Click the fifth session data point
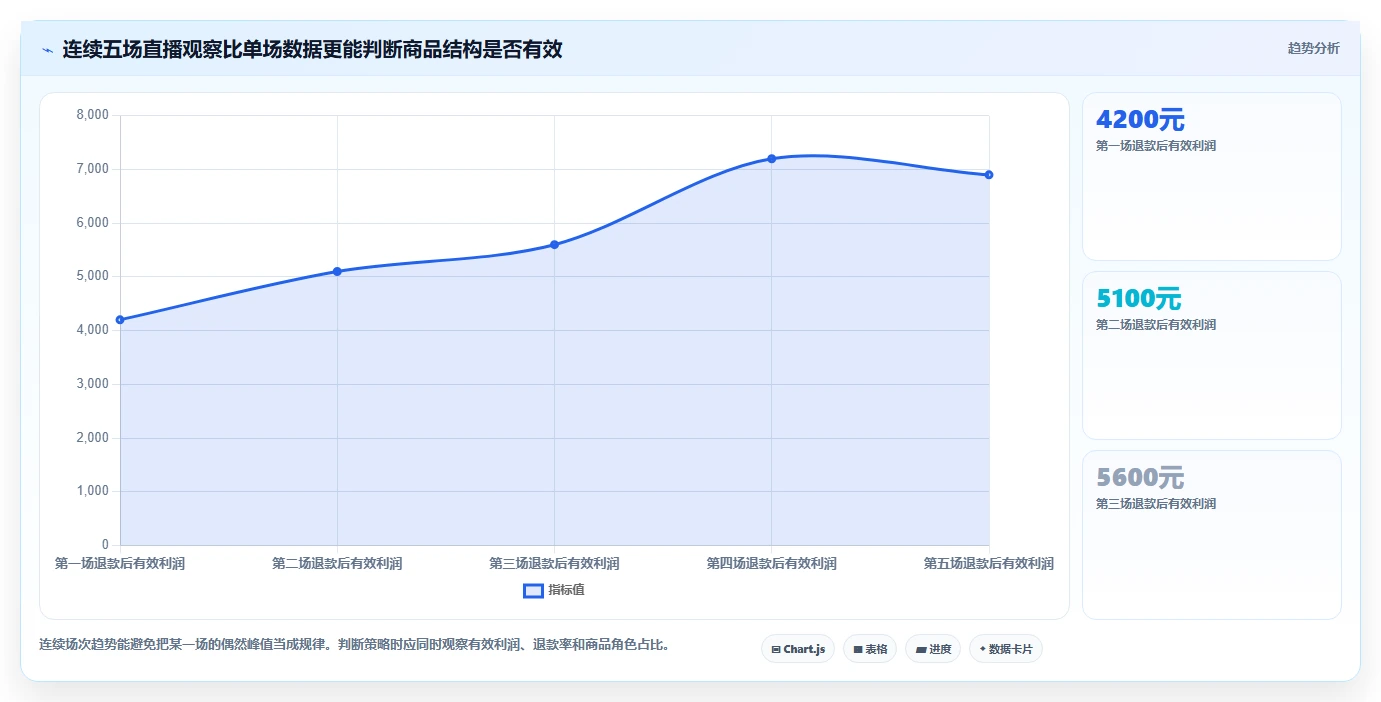The height and width of the screenshot is (702, 1381). tap(989, 175)
